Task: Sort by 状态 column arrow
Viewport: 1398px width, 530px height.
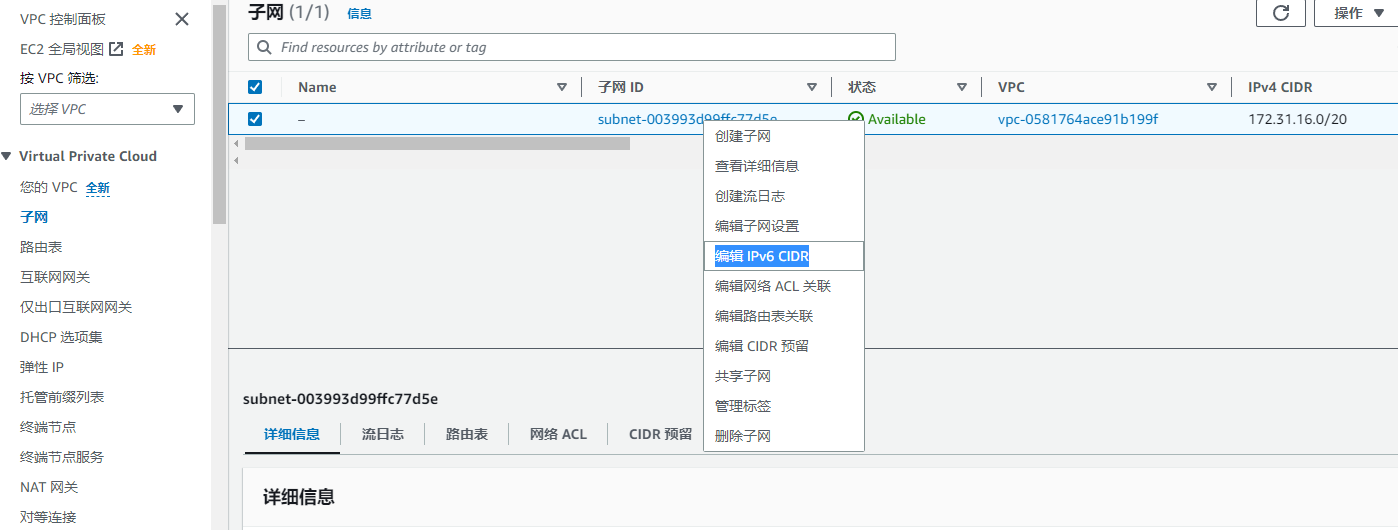Action: pos(962,87)
